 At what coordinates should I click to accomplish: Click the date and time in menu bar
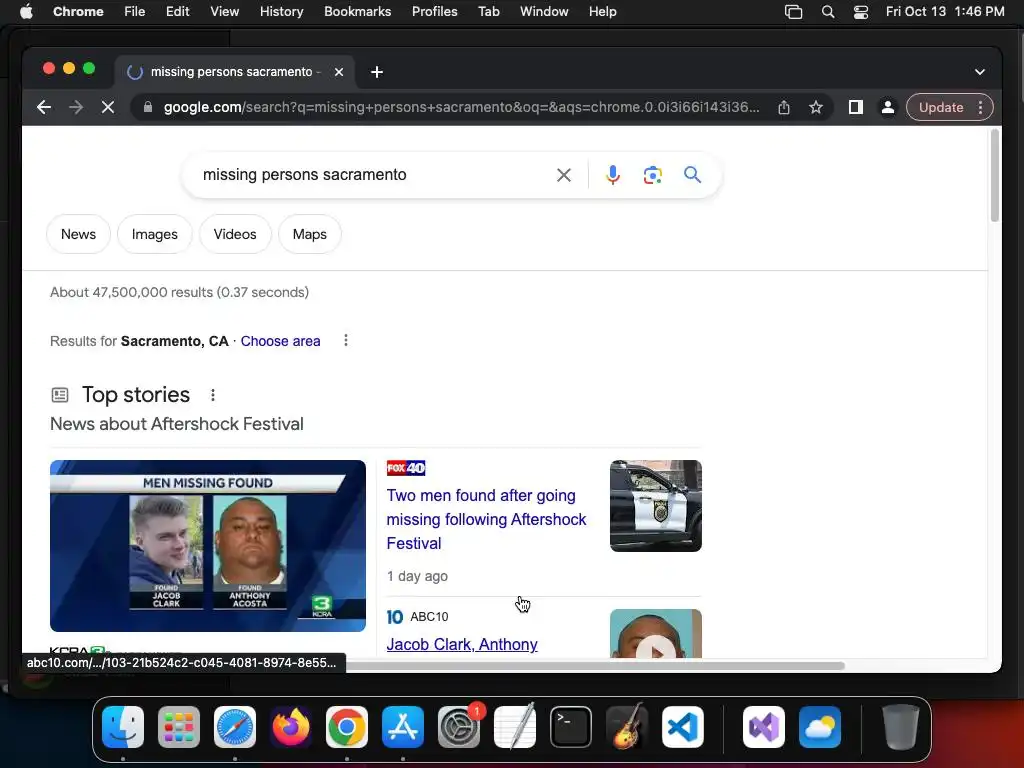(x=945, y=12)
